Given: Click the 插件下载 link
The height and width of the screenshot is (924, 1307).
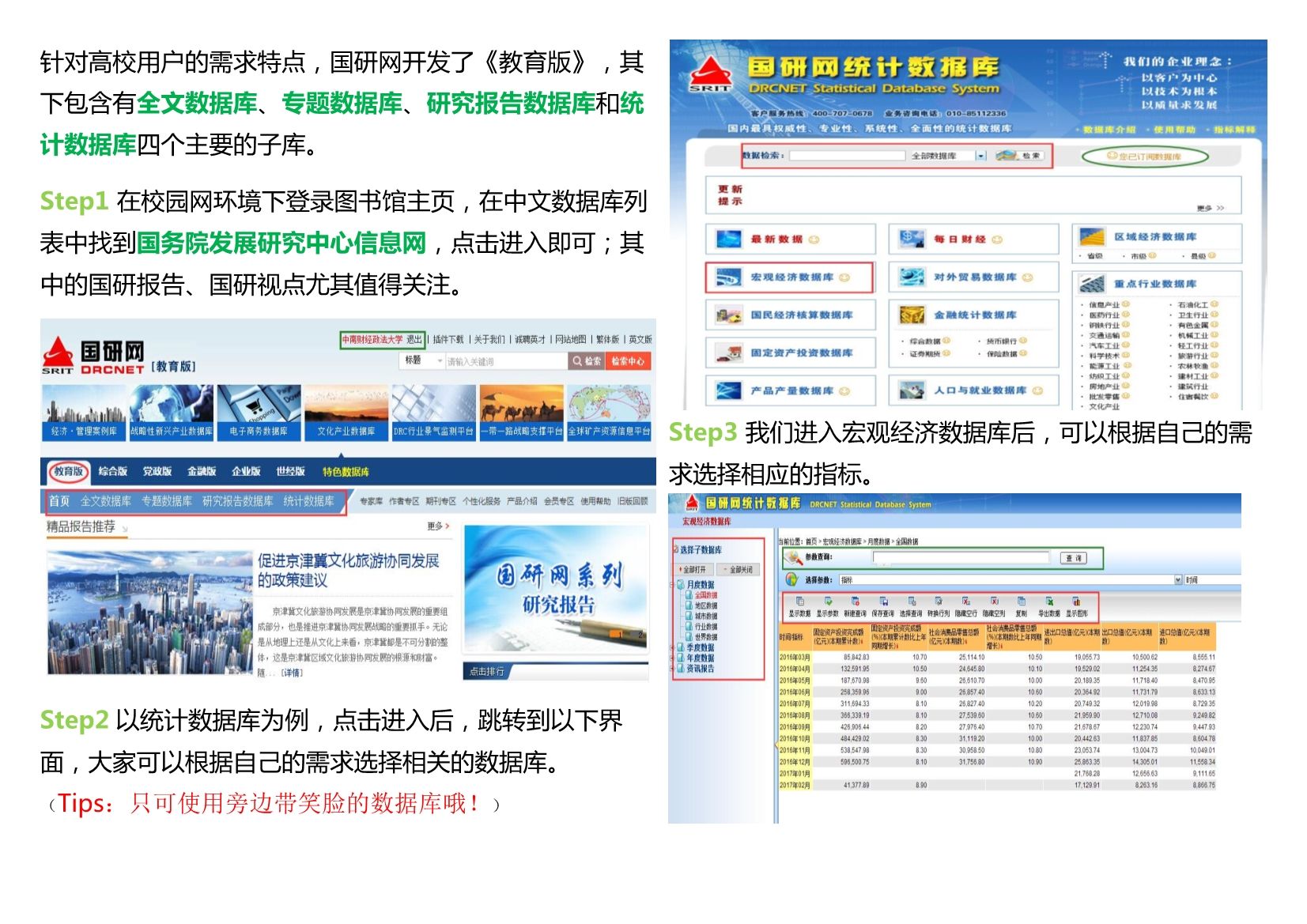Looking at the screenshot, I should click(x=448, y=339).
